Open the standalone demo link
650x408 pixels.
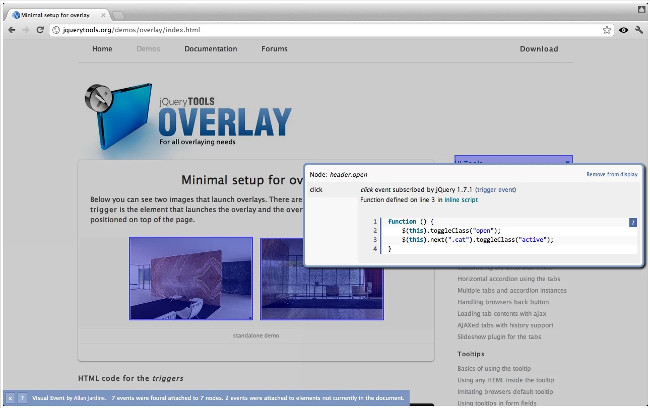[256, 335]
